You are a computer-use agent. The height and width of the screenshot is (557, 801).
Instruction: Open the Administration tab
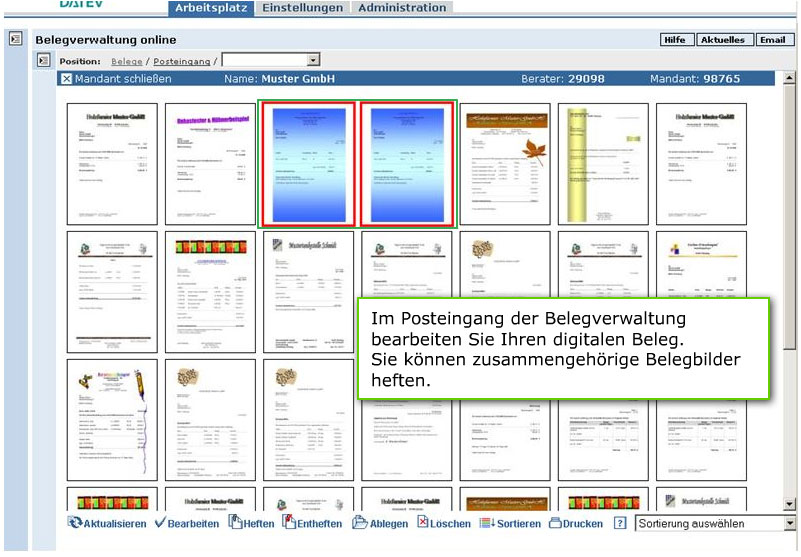(x=402, y=8)
